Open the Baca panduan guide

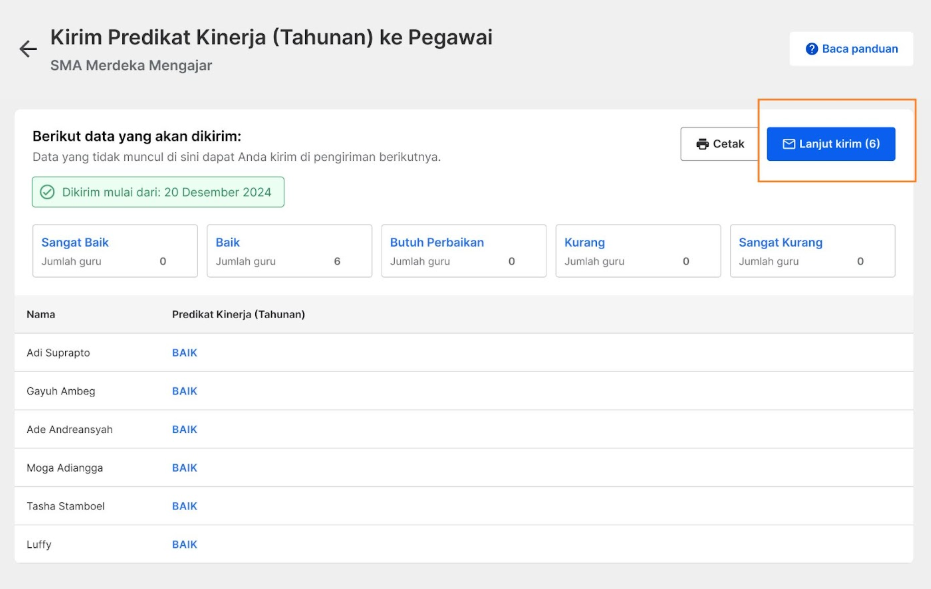point(851,49)
